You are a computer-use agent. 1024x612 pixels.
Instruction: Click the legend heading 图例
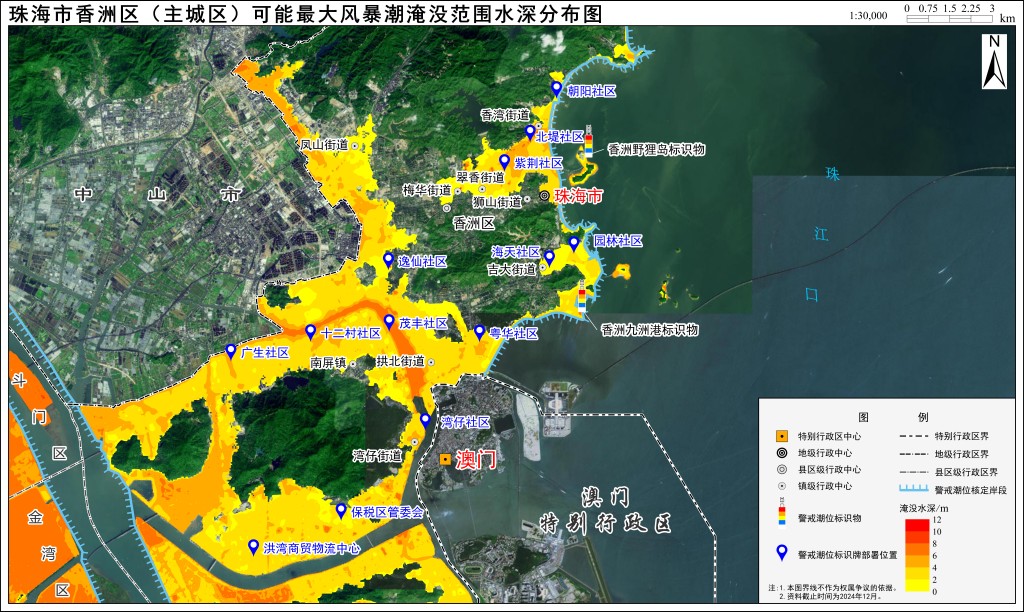point(892,417)
